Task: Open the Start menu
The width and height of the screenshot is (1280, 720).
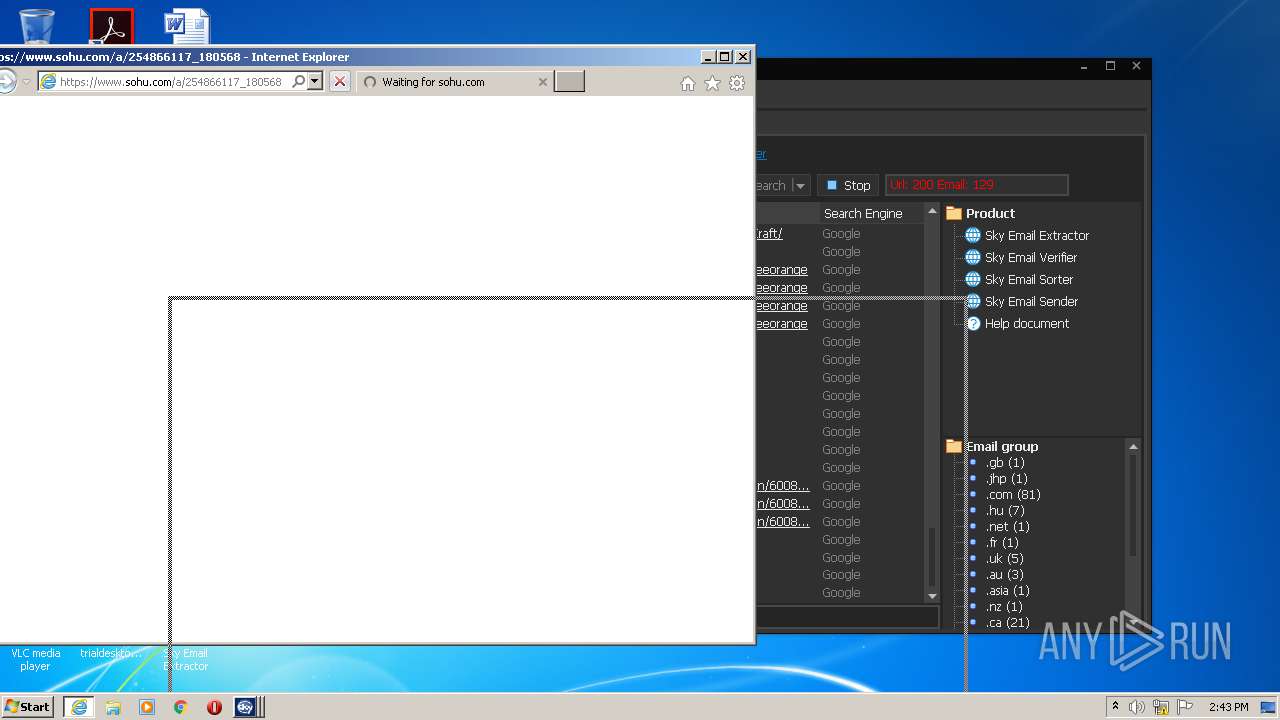Action: coord(28,707)
